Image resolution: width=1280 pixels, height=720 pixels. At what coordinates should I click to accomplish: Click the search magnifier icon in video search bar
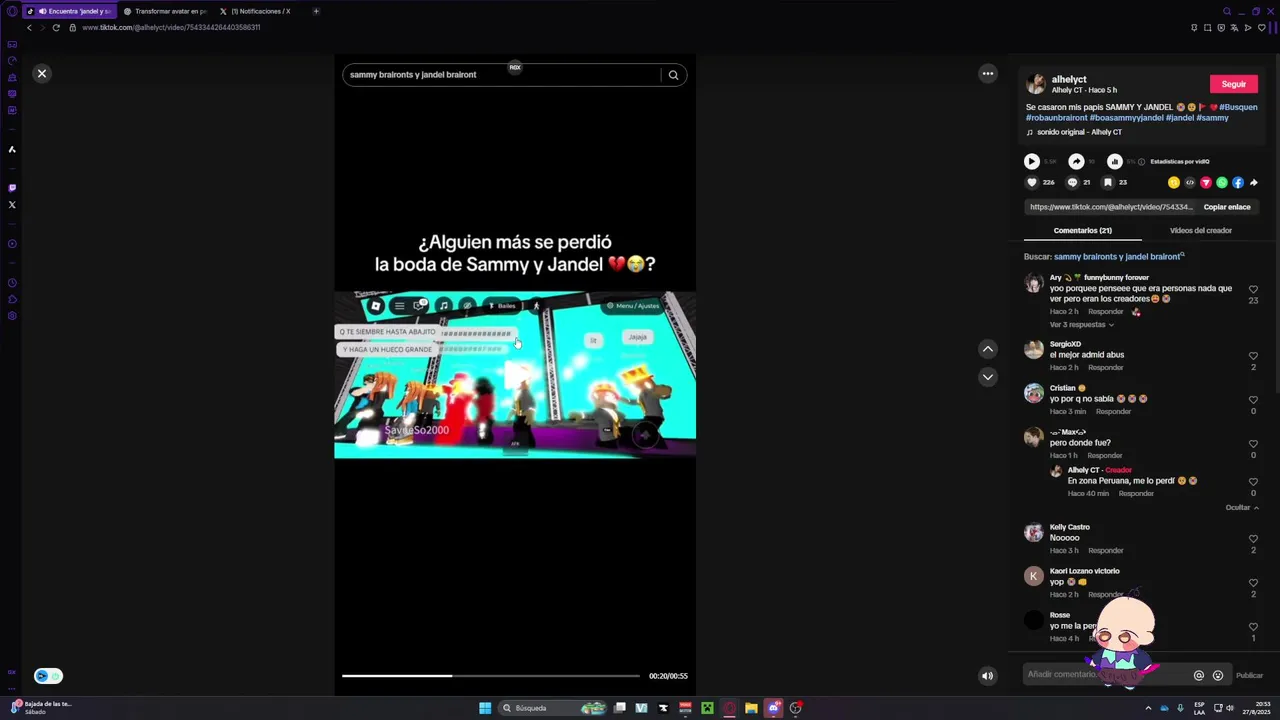673,74
